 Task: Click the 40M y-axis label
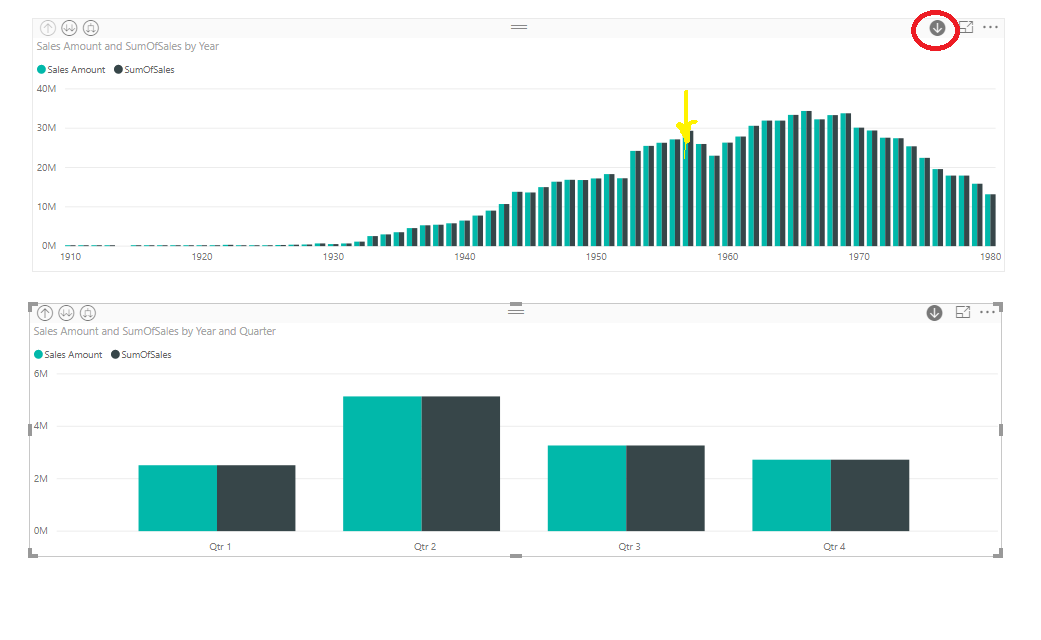point(46,89)
